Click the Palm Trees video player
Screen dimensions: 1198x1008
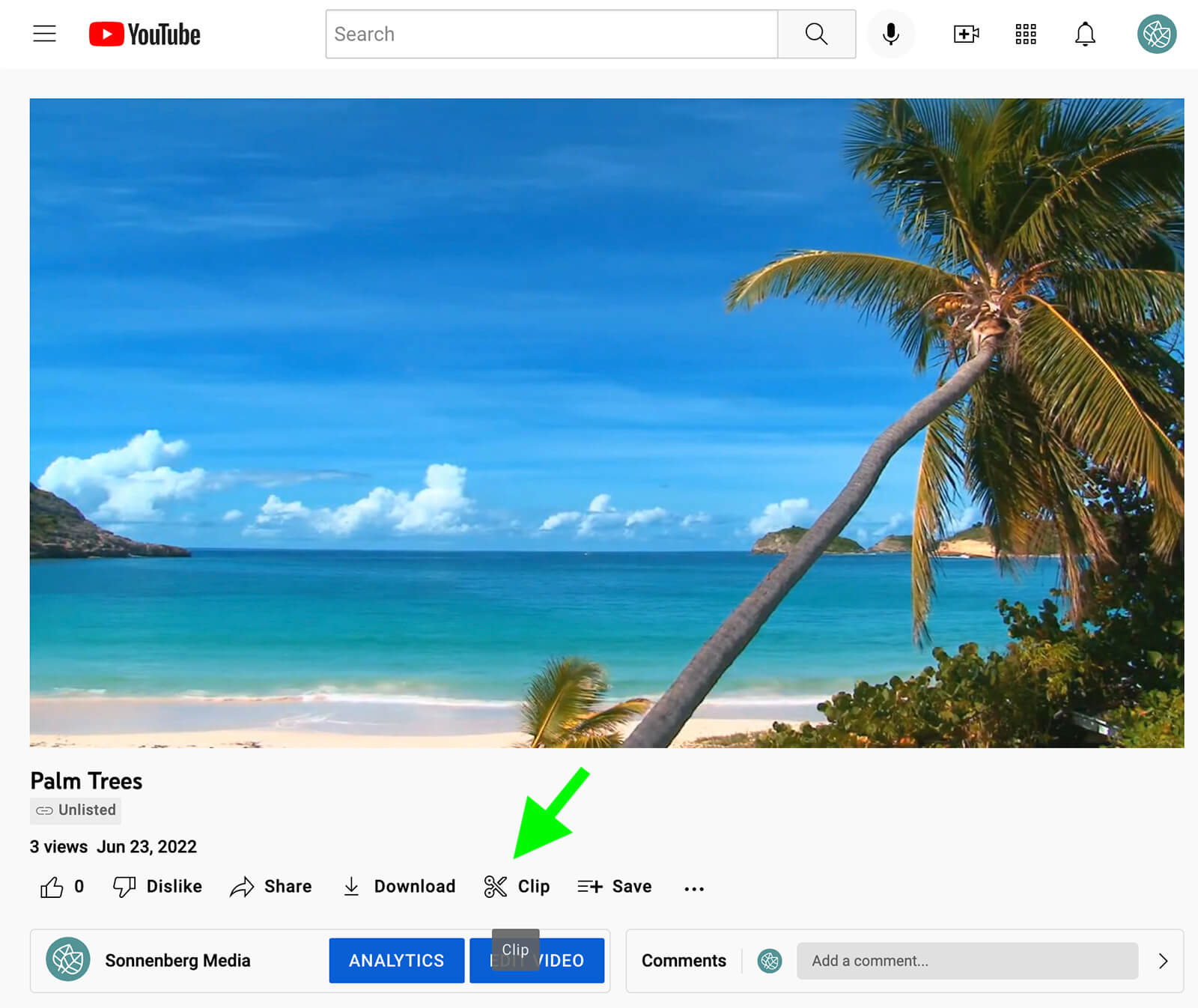(x=606, y=422)
